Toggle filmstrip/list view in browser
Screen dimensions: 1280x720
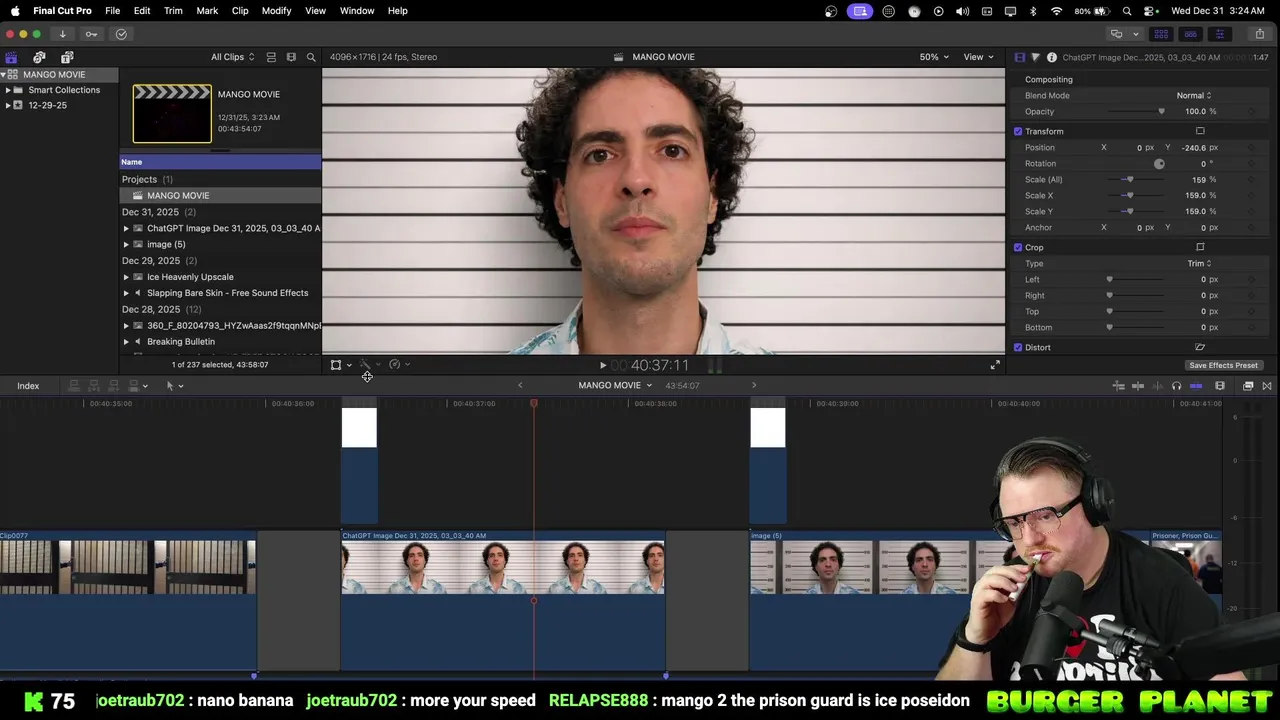pos(271,57)
